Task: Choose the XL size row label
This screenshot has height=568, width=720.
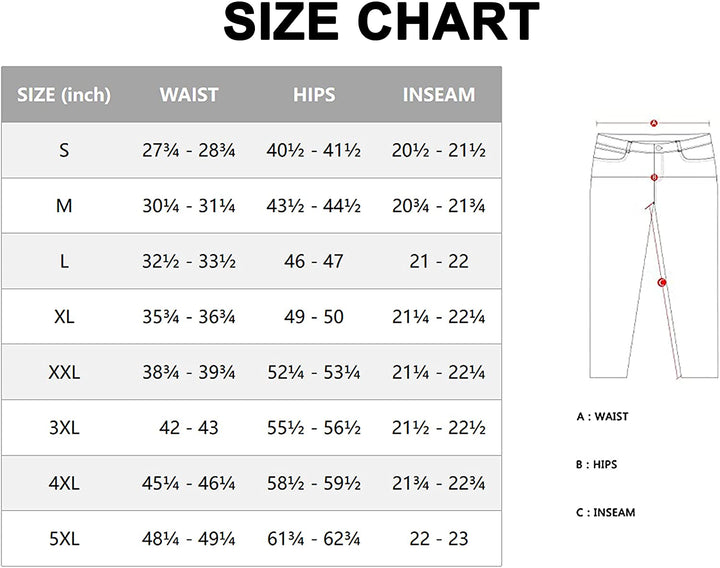Action: (x=64, y=317)
